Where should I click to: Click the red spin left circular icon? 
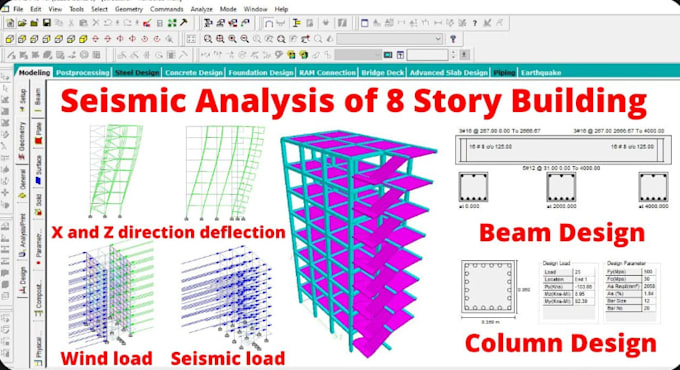(144, 39)
